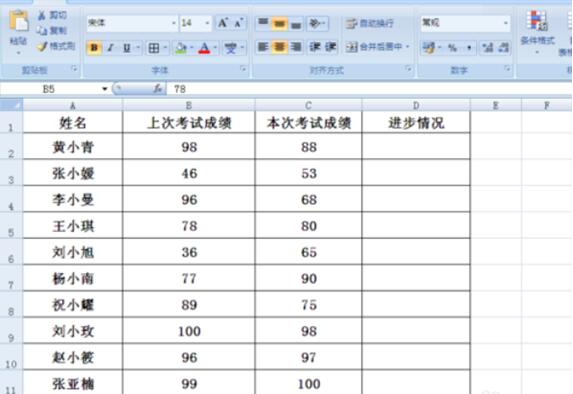Screen dimensions: 573x394
Task: Open the Alignment (对齐方式) group dialog launcher
Action: pyautogui.click(x=409, y=68)
